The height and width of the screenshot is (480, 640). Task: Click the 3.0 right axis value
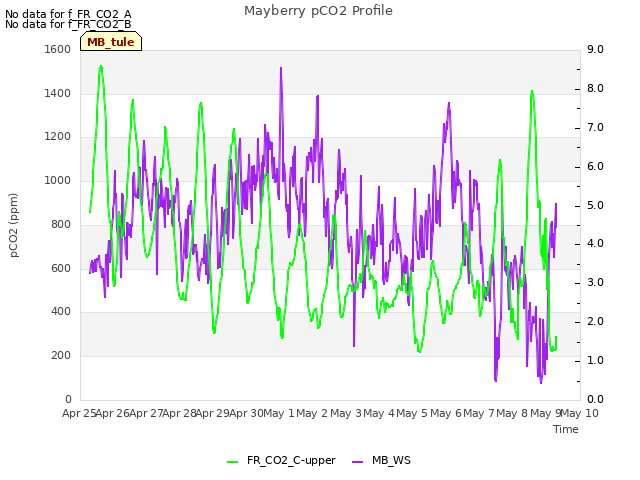(x=595, y=282)
